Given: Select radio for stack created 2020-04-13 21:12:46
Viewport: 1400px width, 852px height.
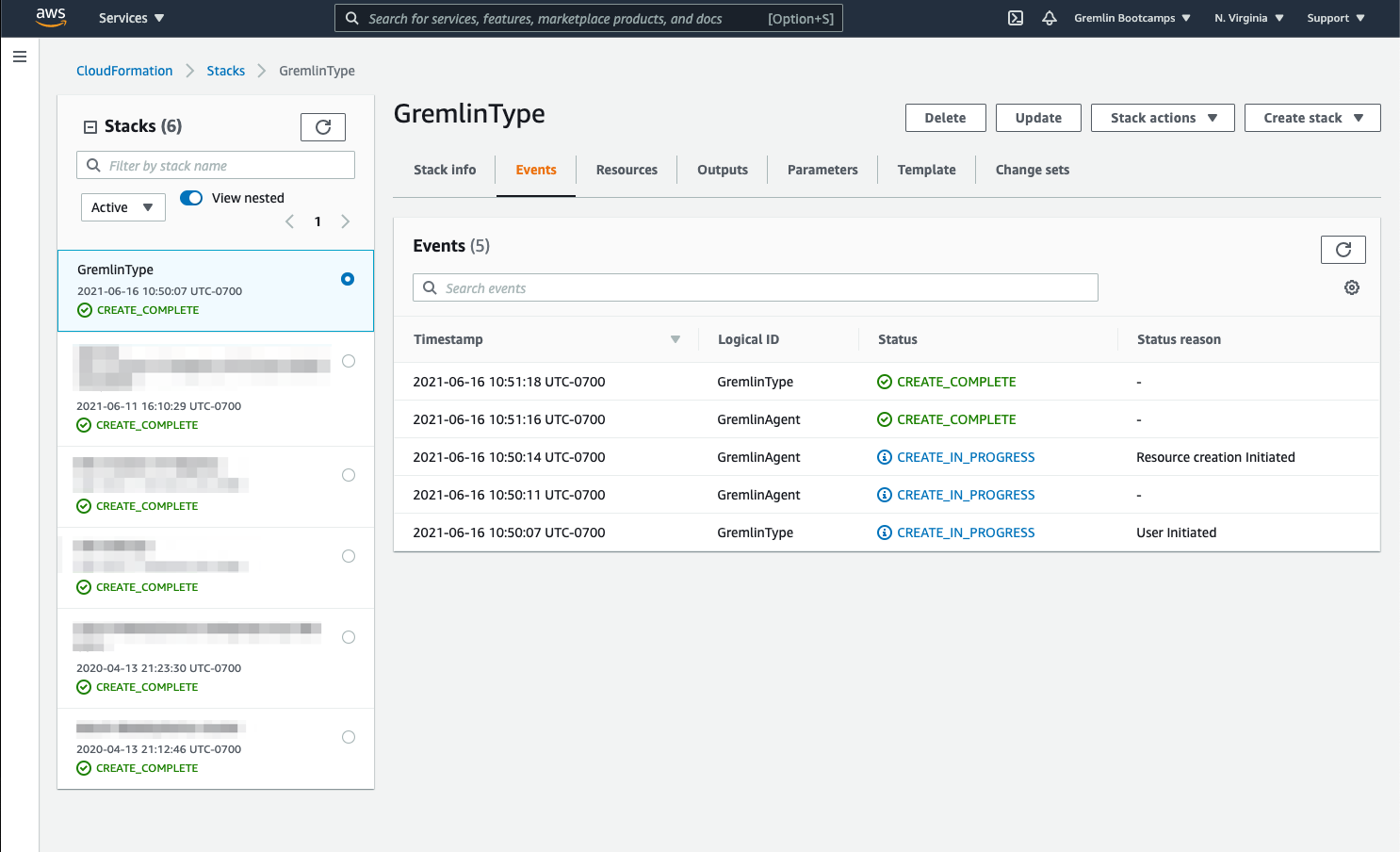Looking at the screenshot, I should pyautogui.click(x=349, y=737).
